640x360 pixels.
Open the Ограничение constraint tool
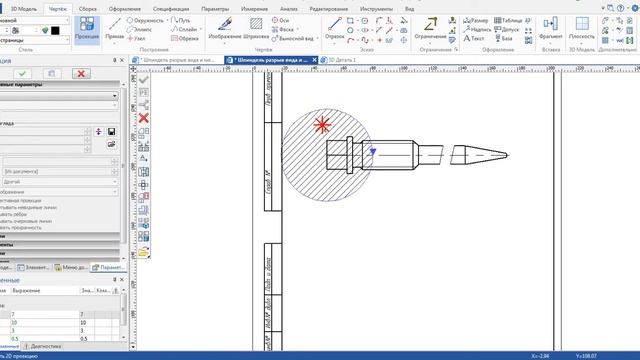pos(430,29)
